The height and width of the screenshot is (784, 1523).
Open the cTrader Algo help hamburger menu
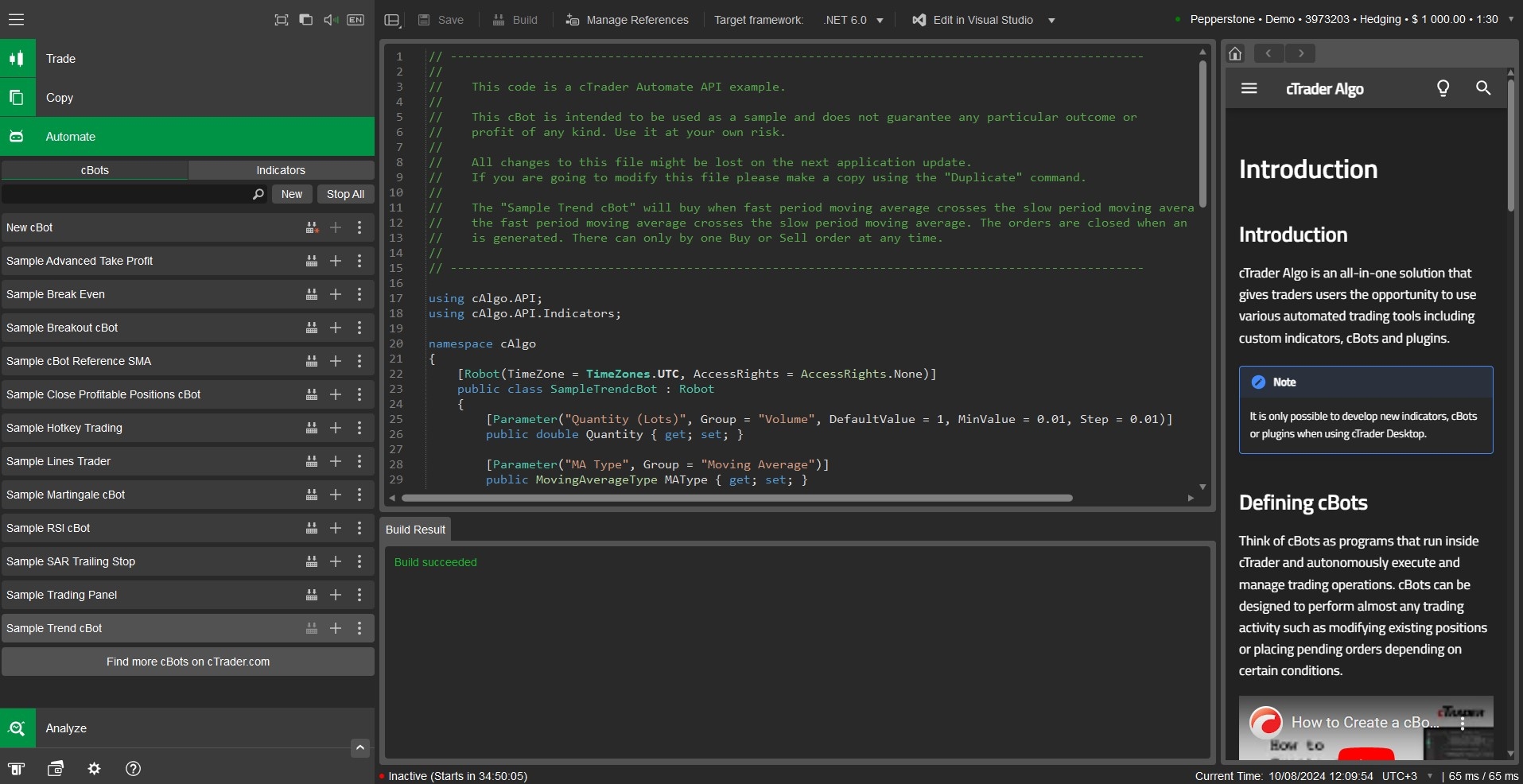(x=1249, y=88)
